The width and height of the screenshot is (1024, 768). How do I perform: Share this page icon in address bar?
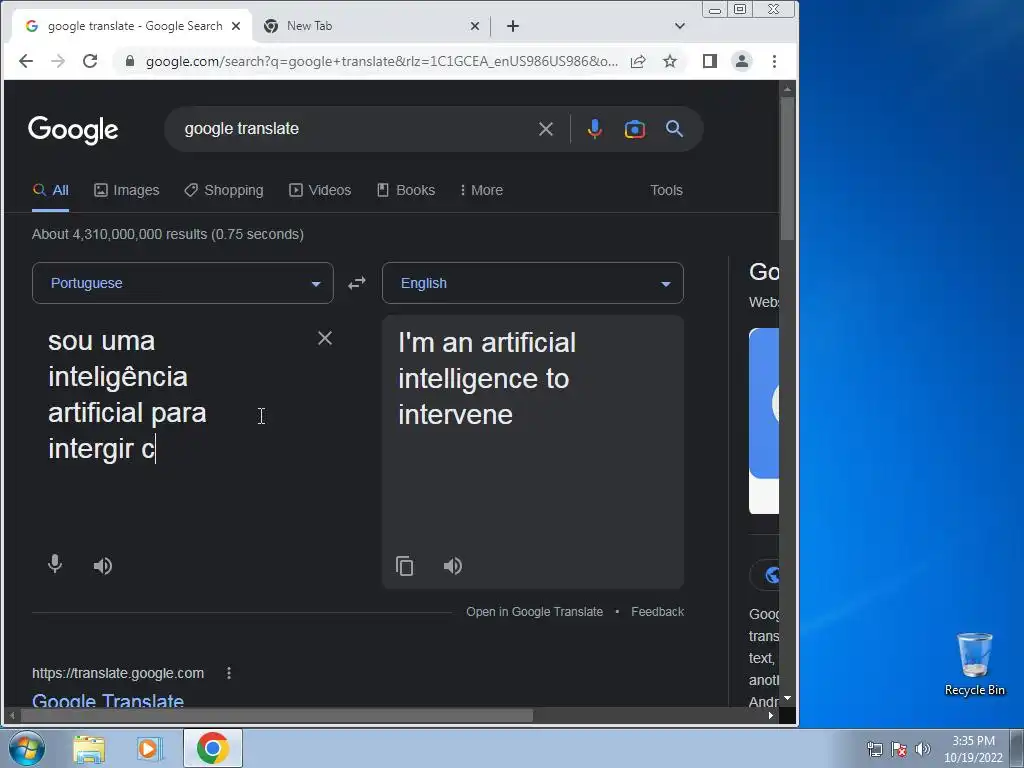point(638,61)
